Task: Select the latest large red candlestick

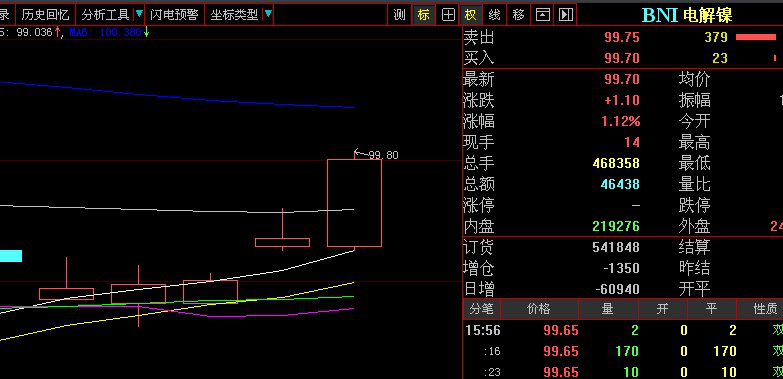Action: click(x=355, y=203)
